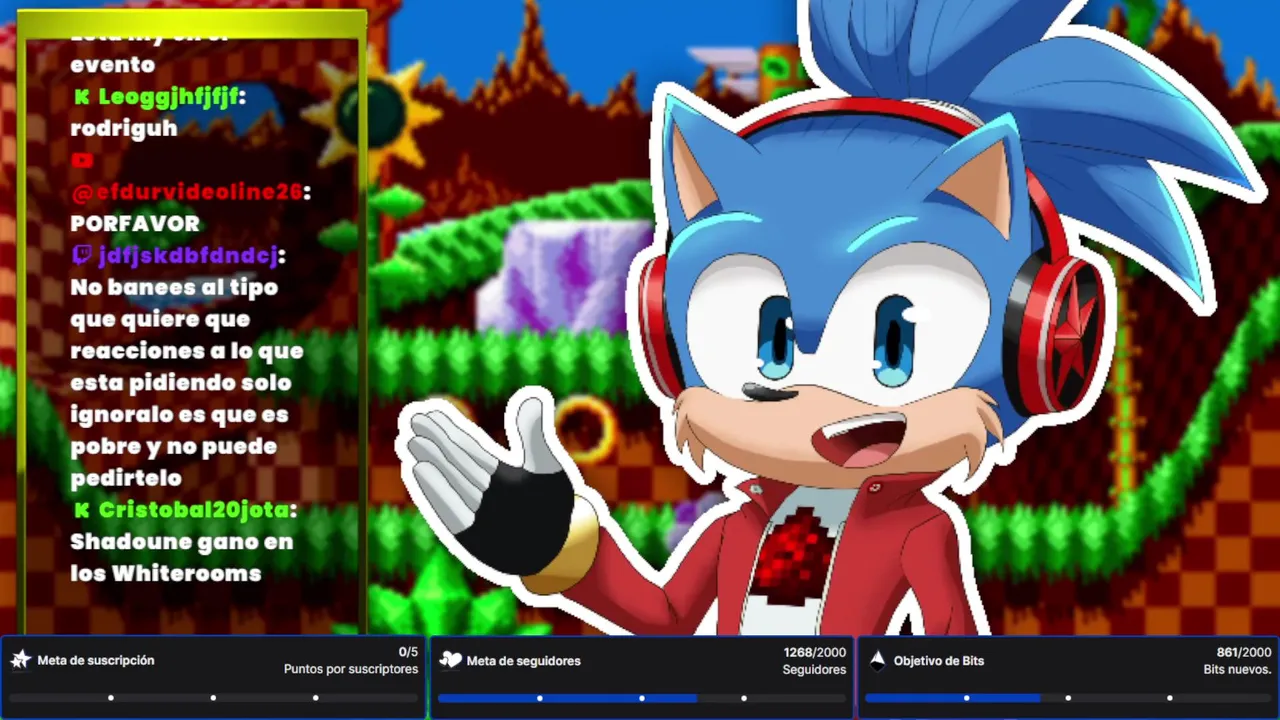Click the red YouTube icon in chat
Viewport: 1280px width, 720px height.
(82, 160)
